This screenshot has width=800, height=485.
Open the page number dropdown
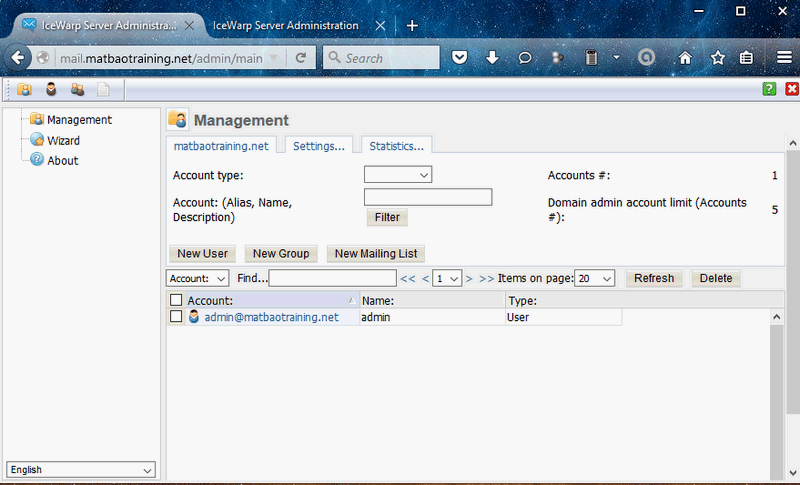[447, 278]
